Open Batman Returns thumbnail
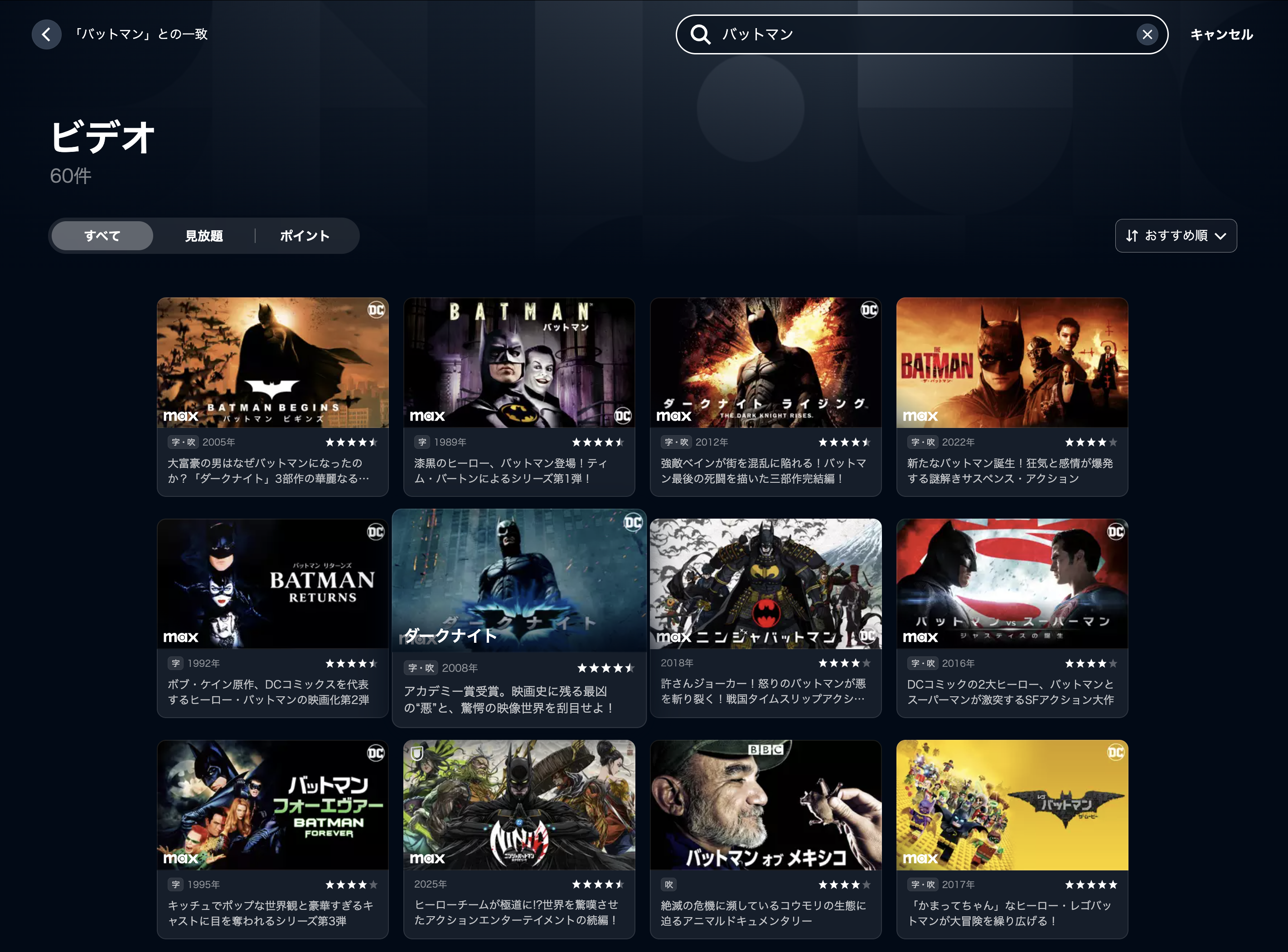The width and height of the screenshot is (1288, 952). [272, 583]
